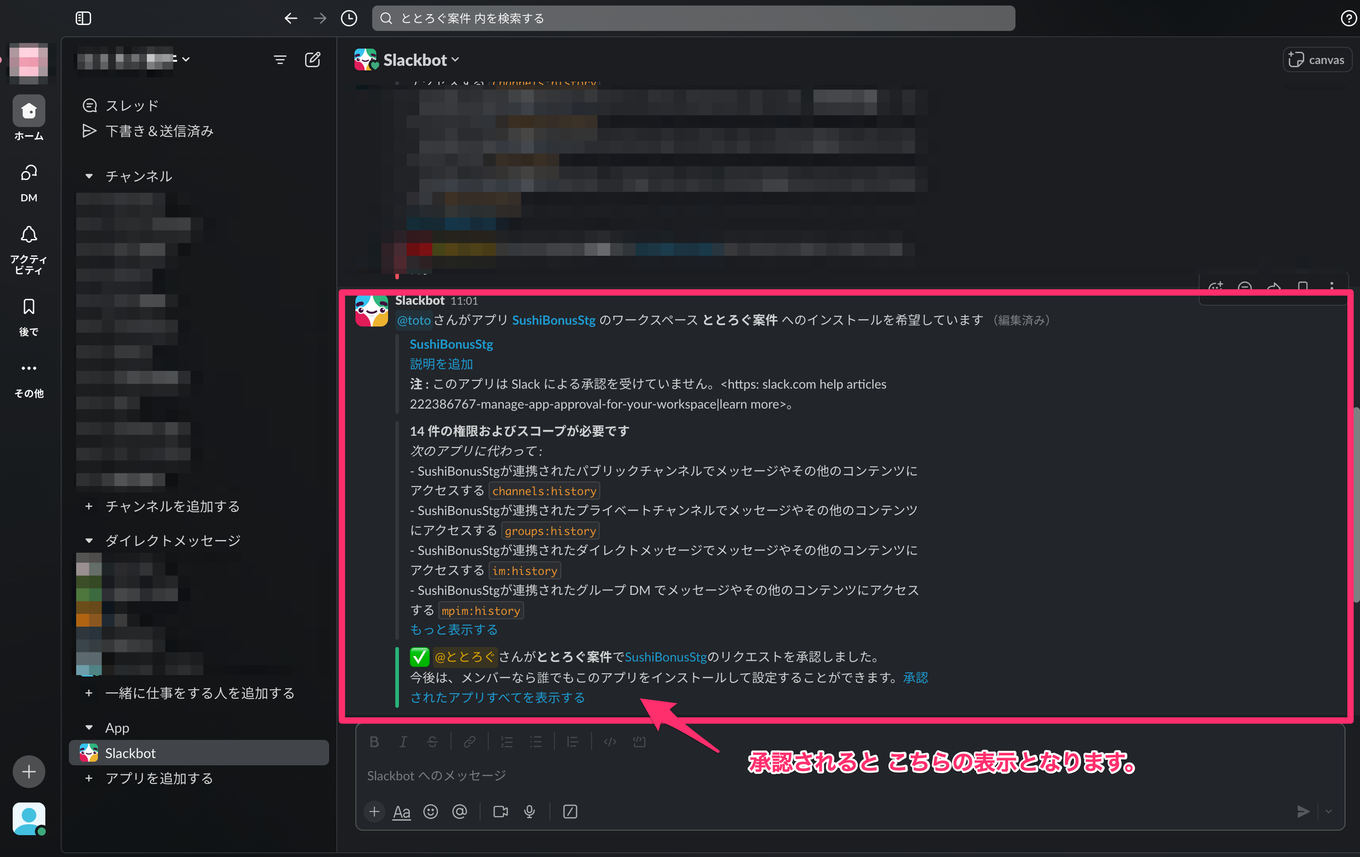Open SushiBonusStg link in first message line
This screenshot has height=857, width=1360.
pos(554,321)
